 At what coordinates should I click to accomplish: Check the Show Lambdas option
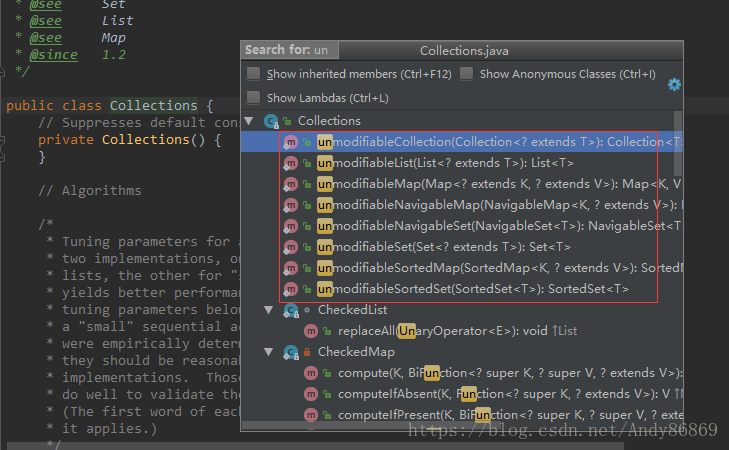coord(254,98)
